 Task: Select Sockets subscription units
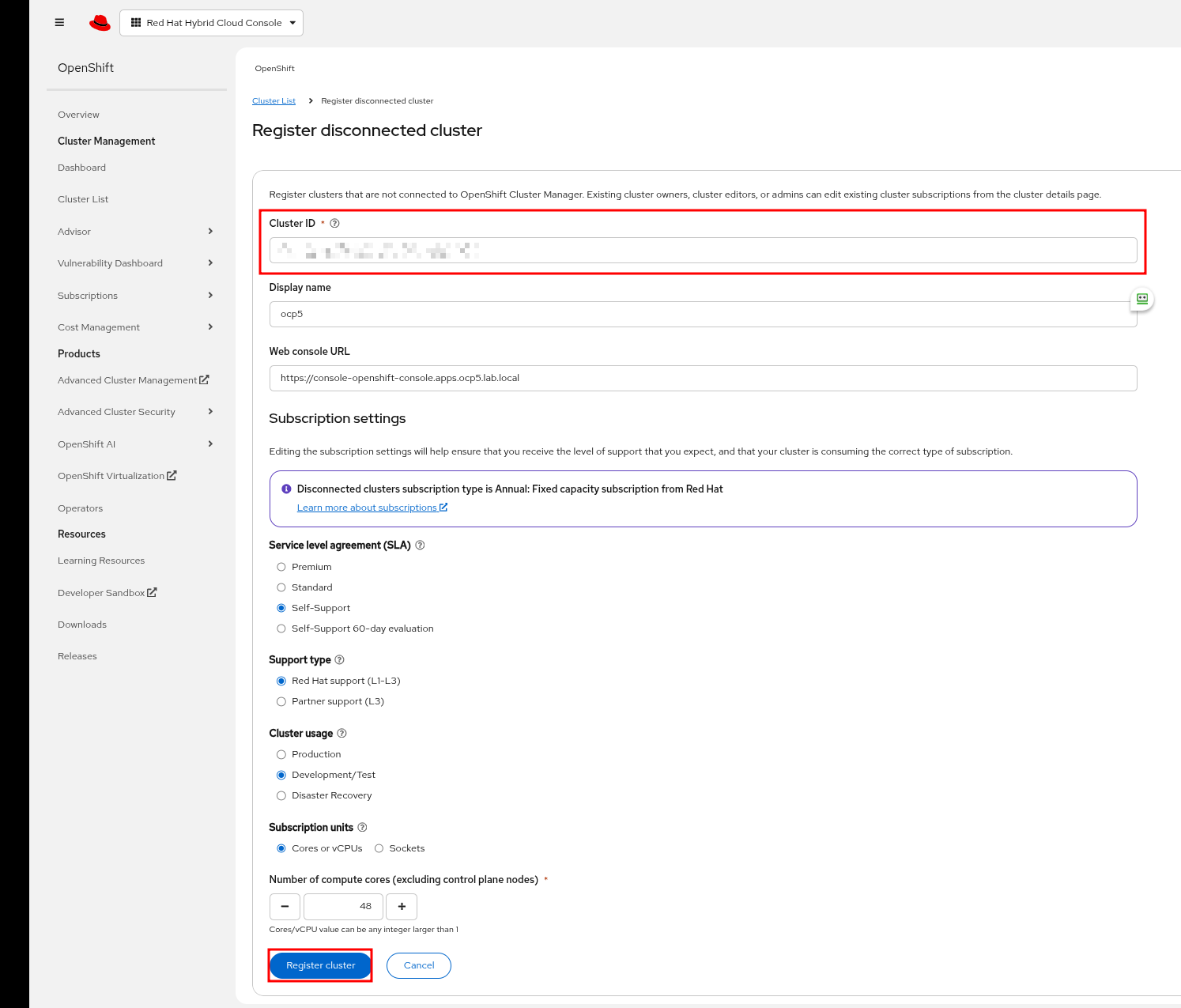click(x=379, y=848)
